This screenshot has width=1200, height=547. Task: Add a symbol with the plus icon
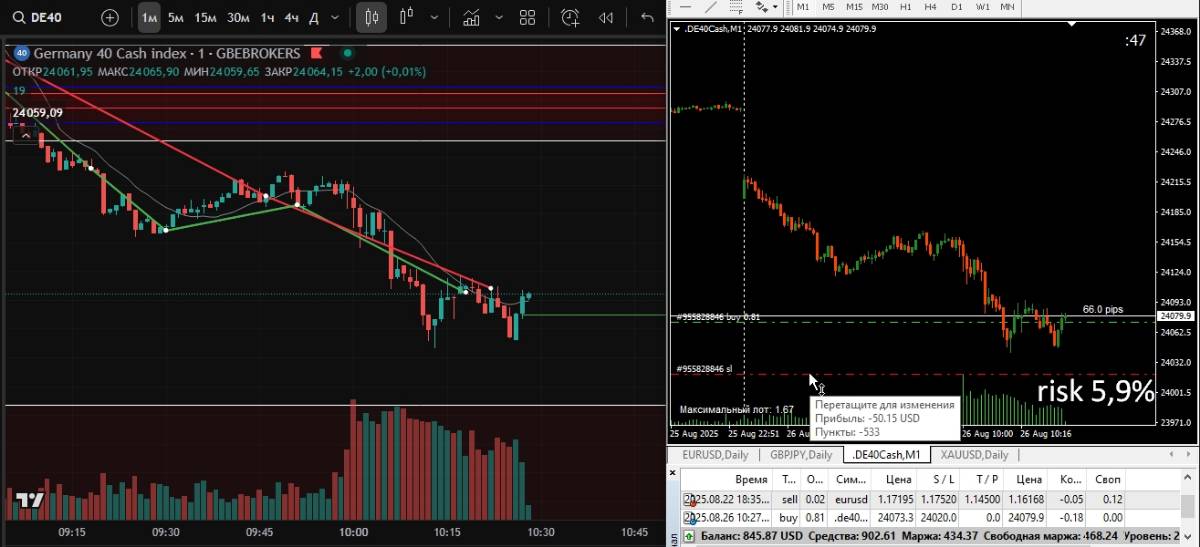(x=110, y=17)
